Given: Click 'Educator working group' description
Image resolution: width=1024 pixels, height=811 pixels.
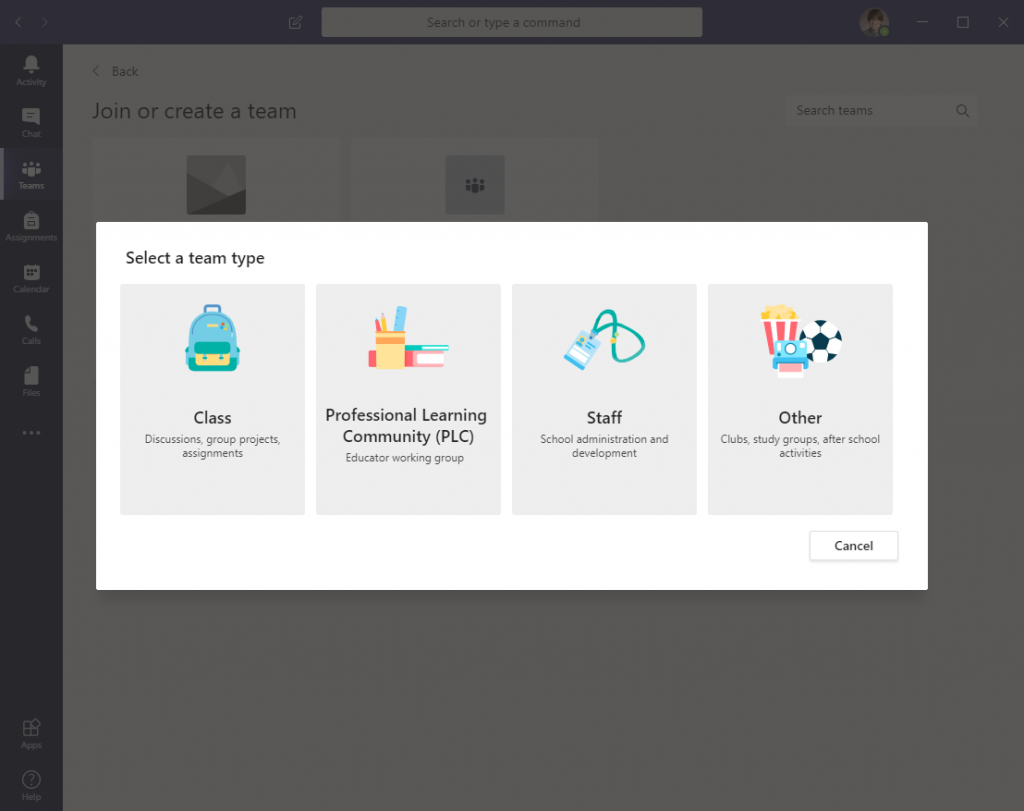Looking at the screenshot, I should pyautogui.click(x=405, y=458).
